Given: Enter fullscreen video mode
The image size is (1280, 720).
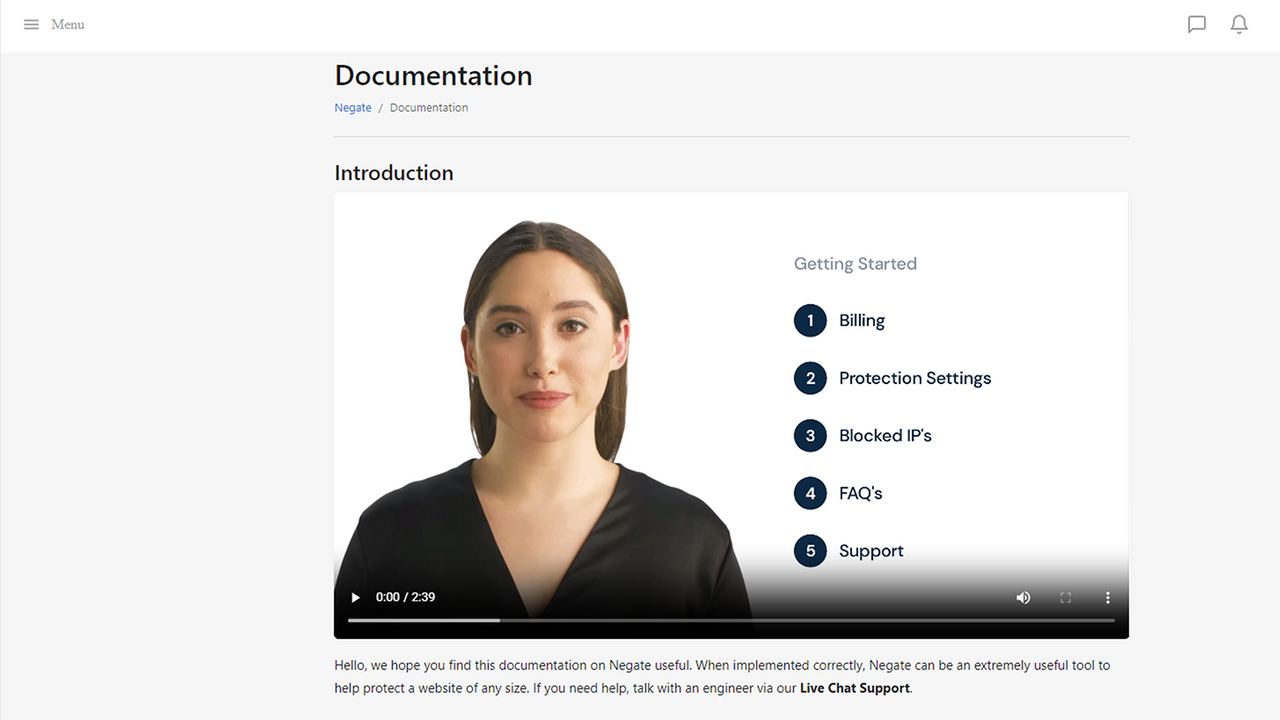Looking at the screenshot, I should [x=1066, y=598].
